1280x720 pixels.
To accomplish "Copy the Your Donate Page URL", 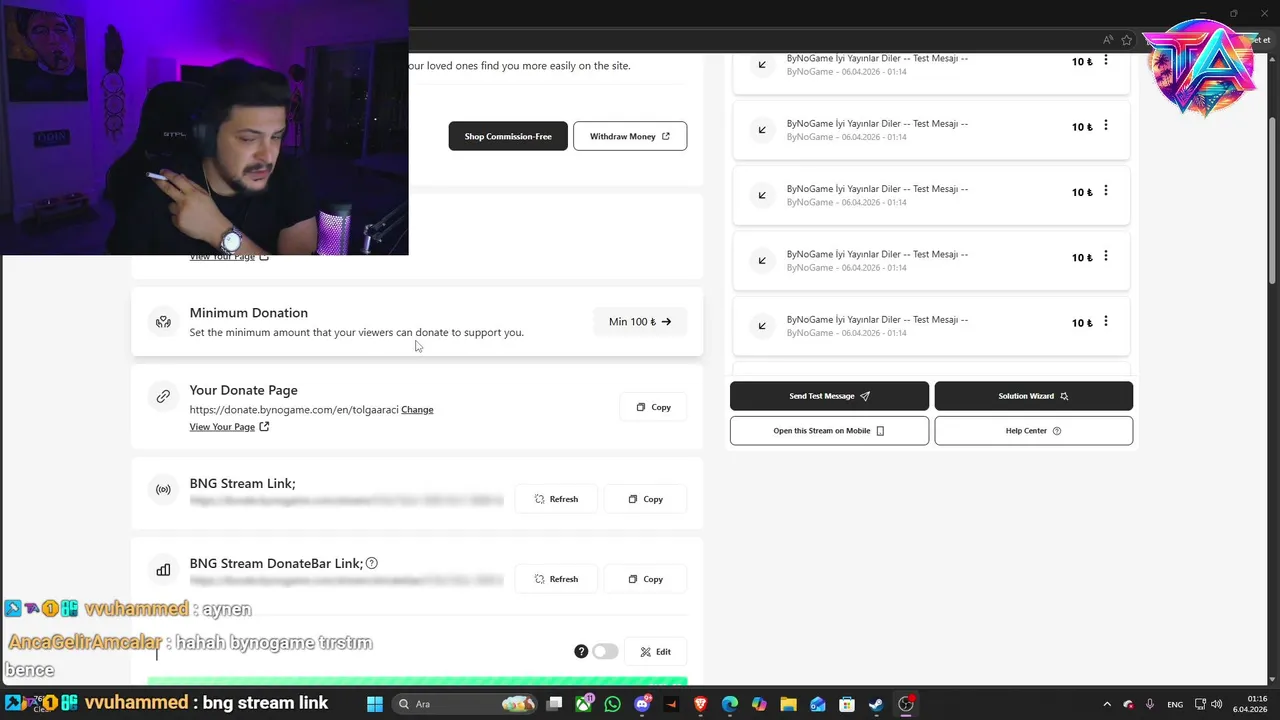I will tap(653, 407).
